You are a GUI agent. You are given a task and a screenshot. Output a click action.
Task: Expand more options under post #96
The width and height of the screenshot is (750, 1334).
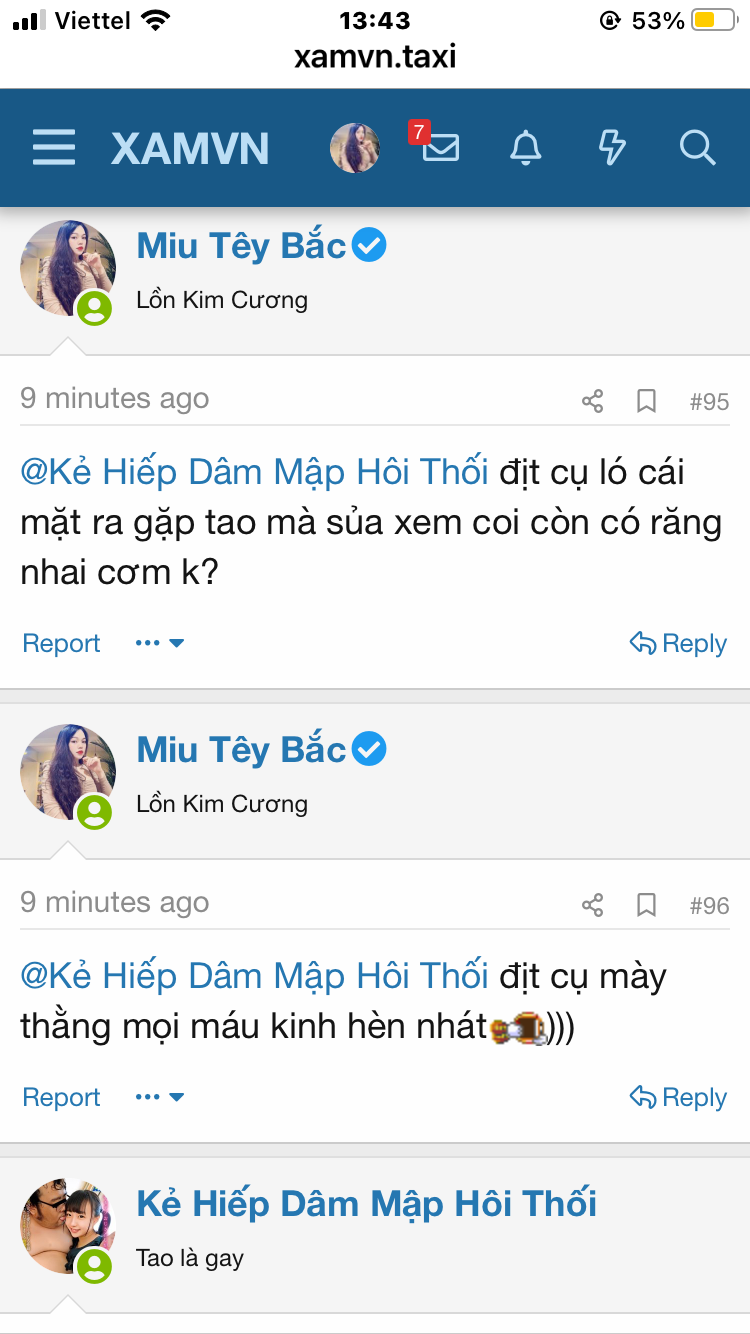[x=160, y=1097]
